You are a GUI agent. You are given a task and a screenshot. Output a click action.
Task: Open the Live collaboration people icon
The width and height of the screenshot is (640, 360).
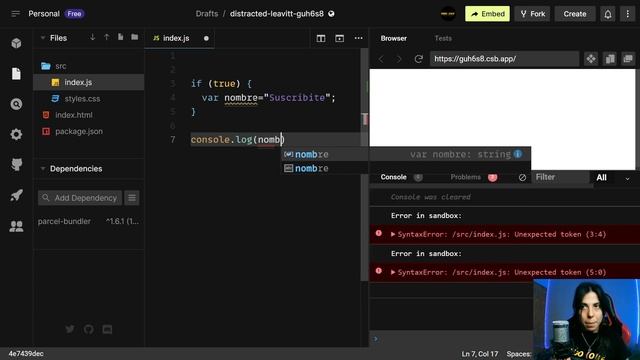click(16, 226)
